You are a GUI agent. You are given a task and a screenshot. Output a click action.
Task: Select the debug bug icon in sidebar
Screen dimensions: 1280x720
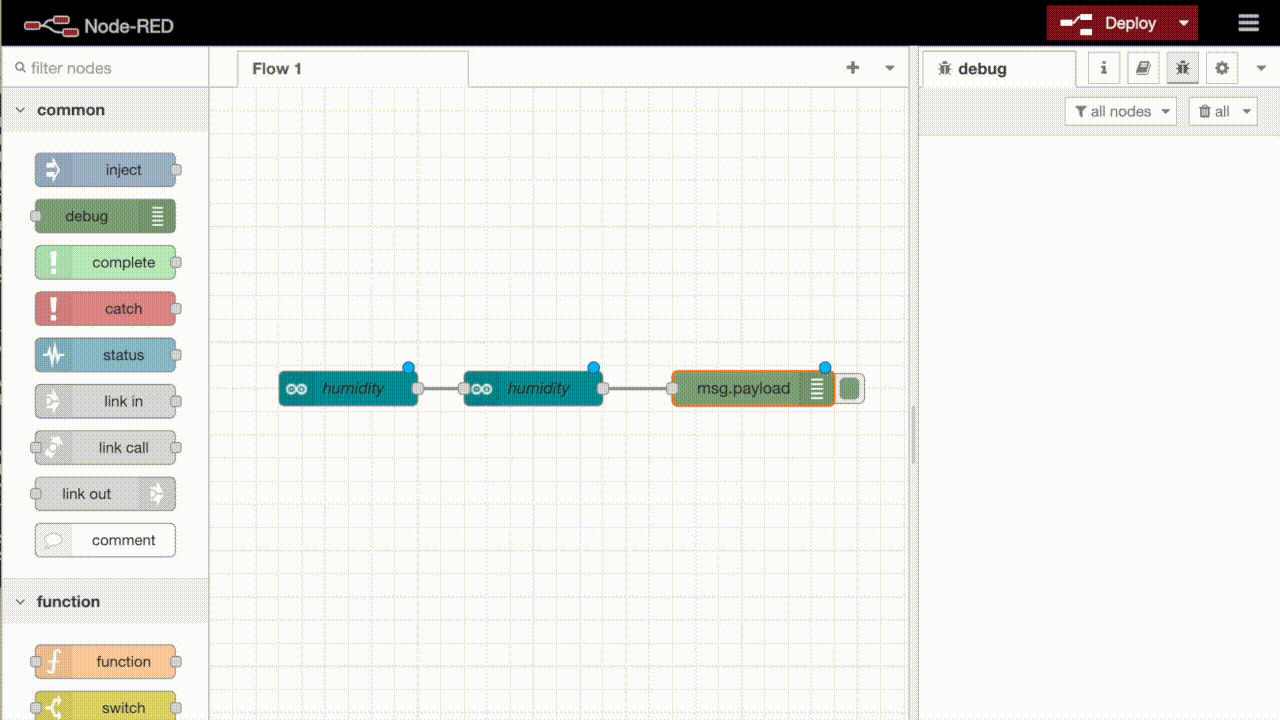click(x=1182, y=67)
